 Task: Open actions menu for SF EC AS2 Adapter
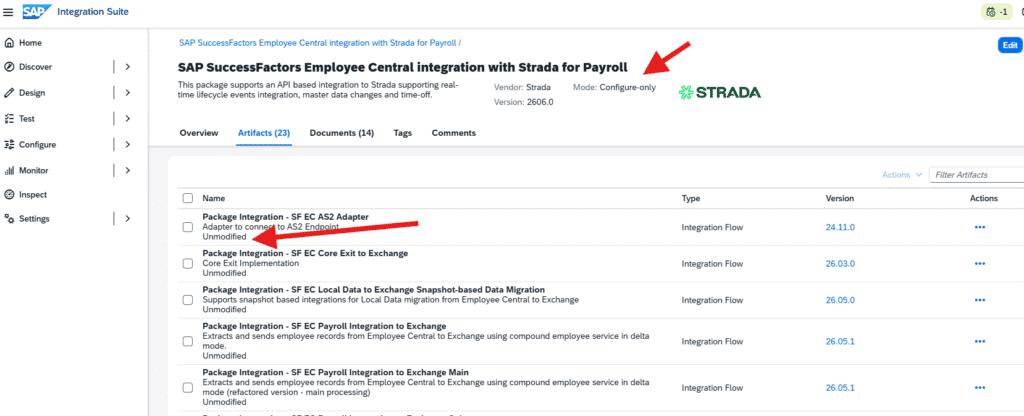(x=980, y=227)
